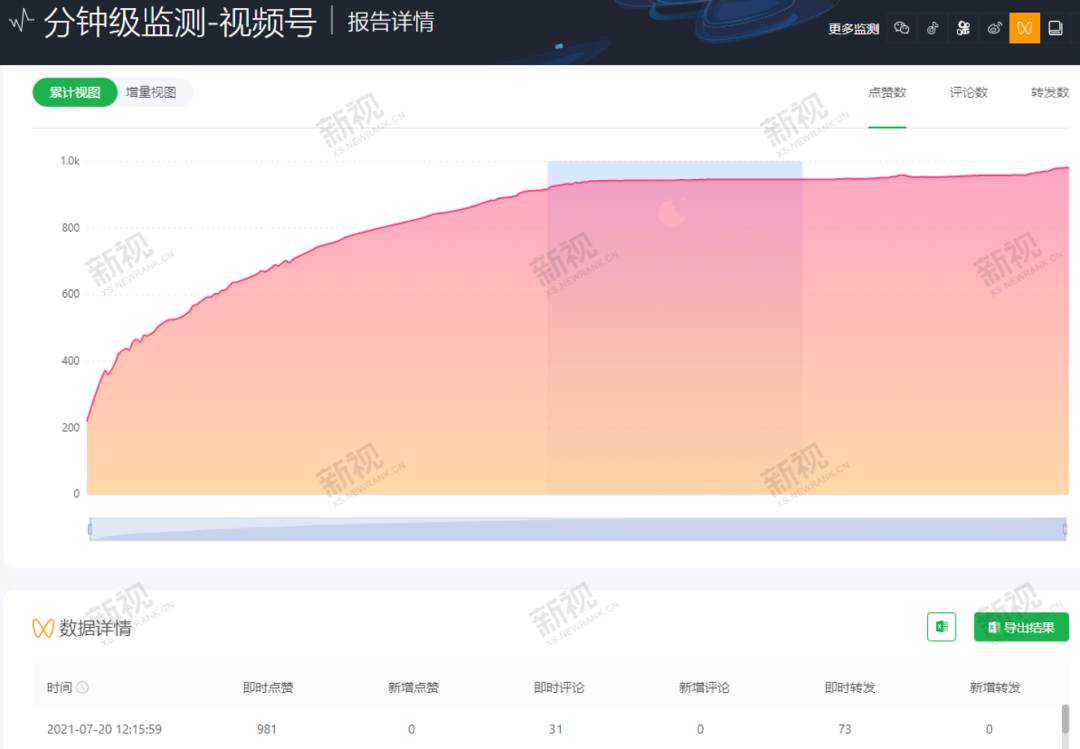Viewport: 1080px width, 749px height.
Task: Select the WeChat monitoring platform icon
Action: coord(901,28)
